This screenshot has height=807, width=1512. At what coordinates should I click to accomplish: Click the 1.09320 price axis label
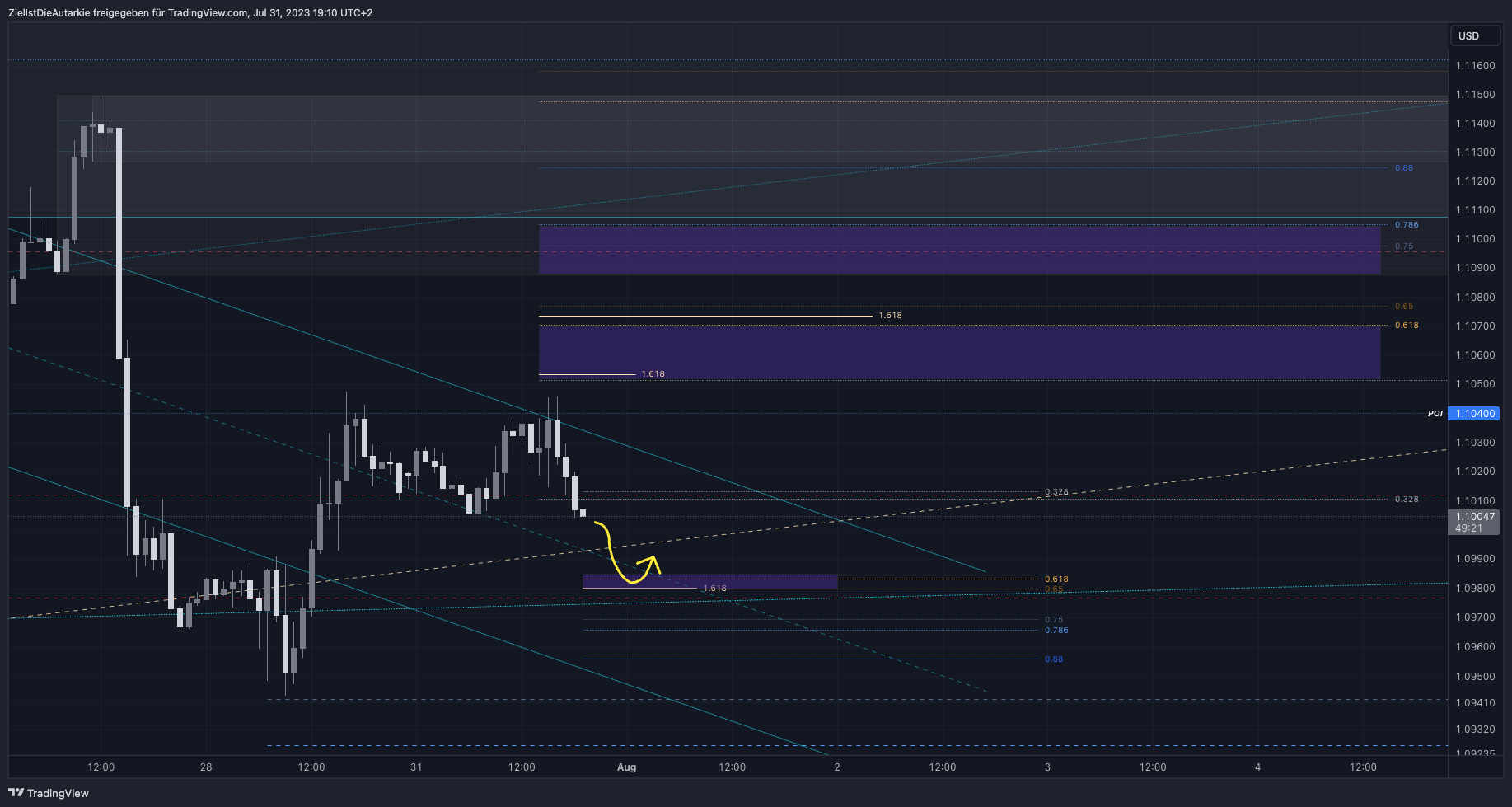1475,729
